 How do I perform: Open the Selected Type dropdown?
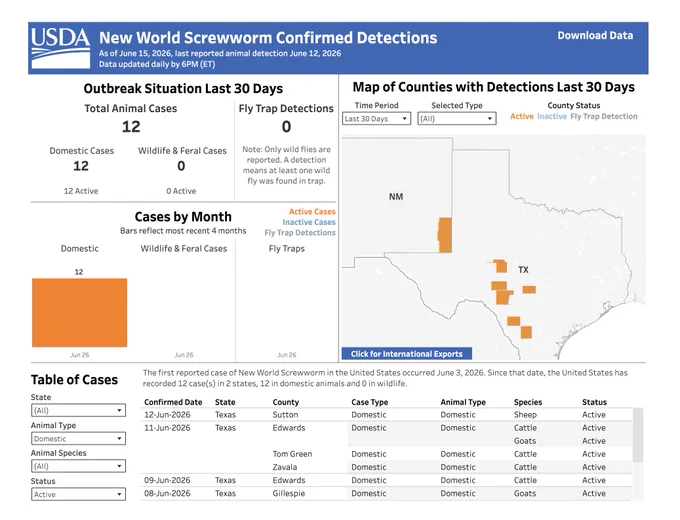coord(457,119)
